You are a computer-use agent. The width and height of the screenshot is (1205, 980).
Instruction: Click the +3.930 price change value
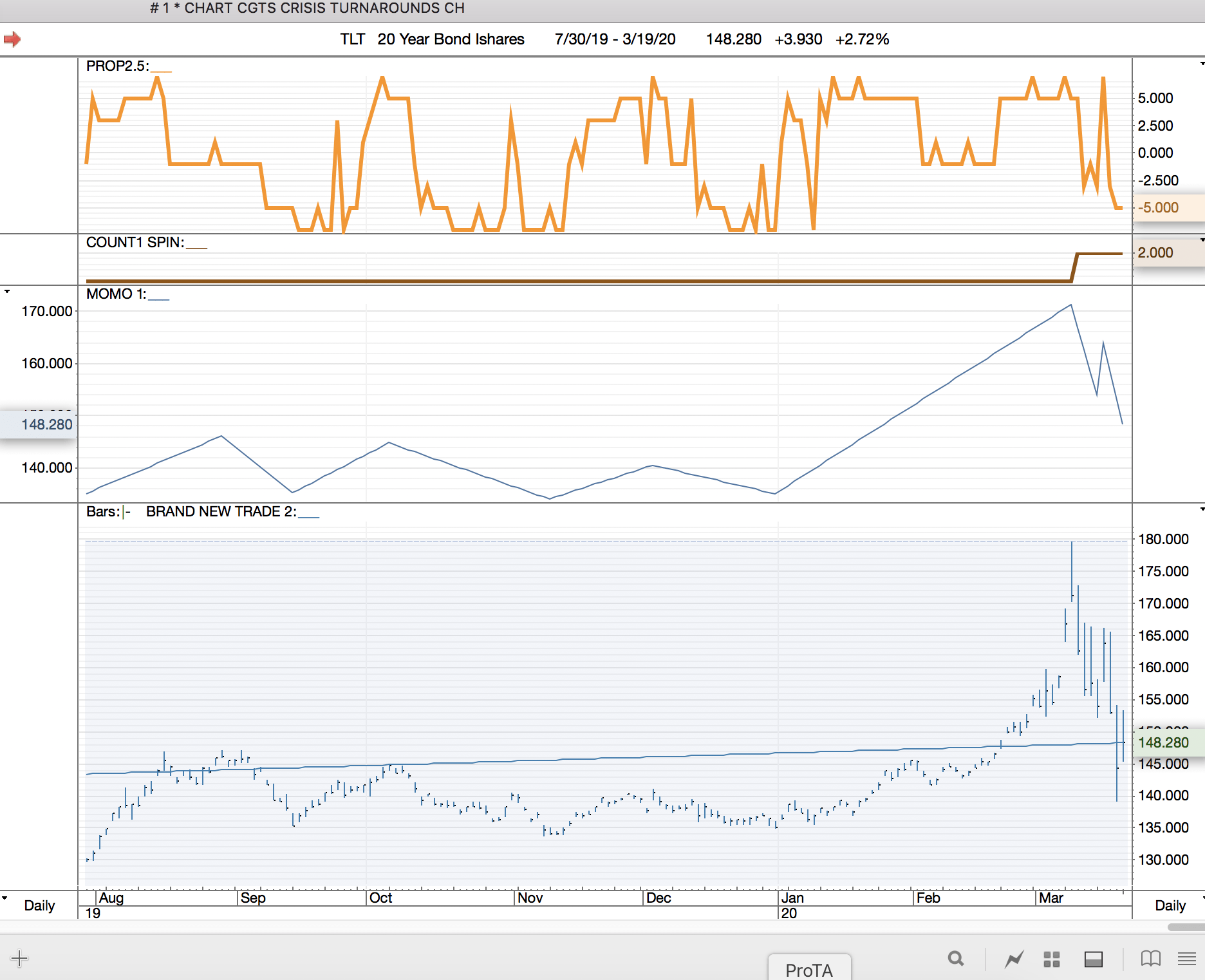[x=798, y=39]
